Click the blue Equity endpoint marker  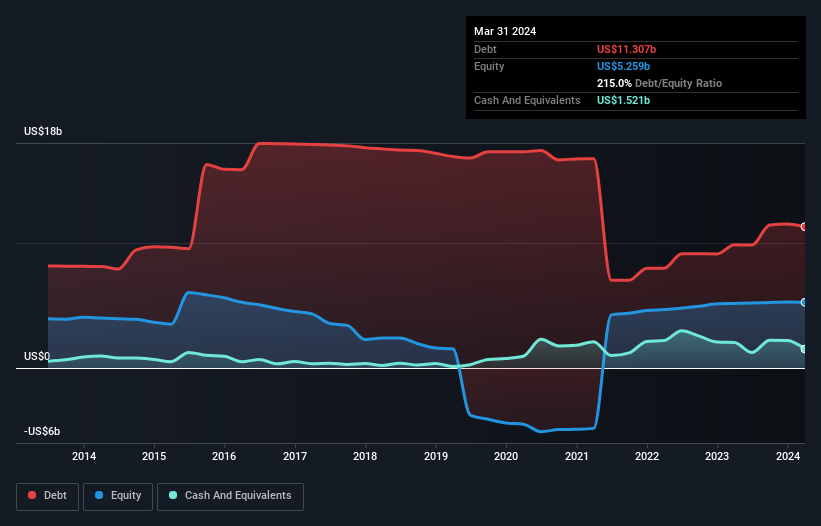(x=804, y=303)
